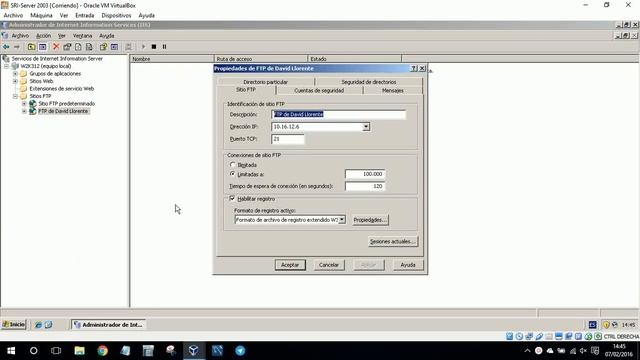640x360 pixels.
Task: Click the Estado column header
Action: coord(354,59)
